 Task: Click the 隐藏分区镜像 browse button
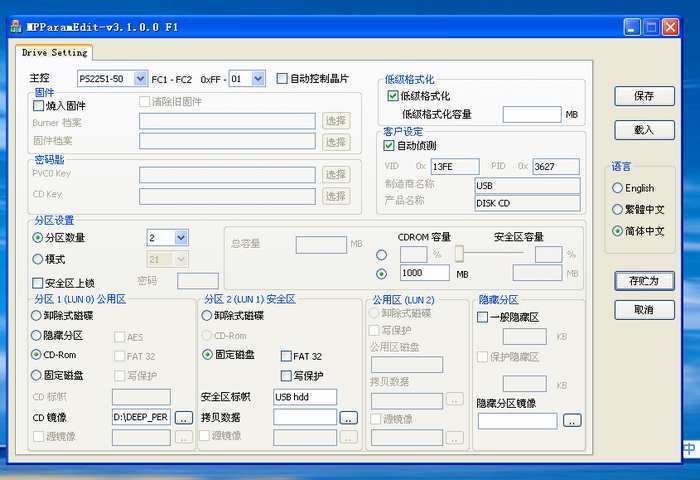pos(572,420)
